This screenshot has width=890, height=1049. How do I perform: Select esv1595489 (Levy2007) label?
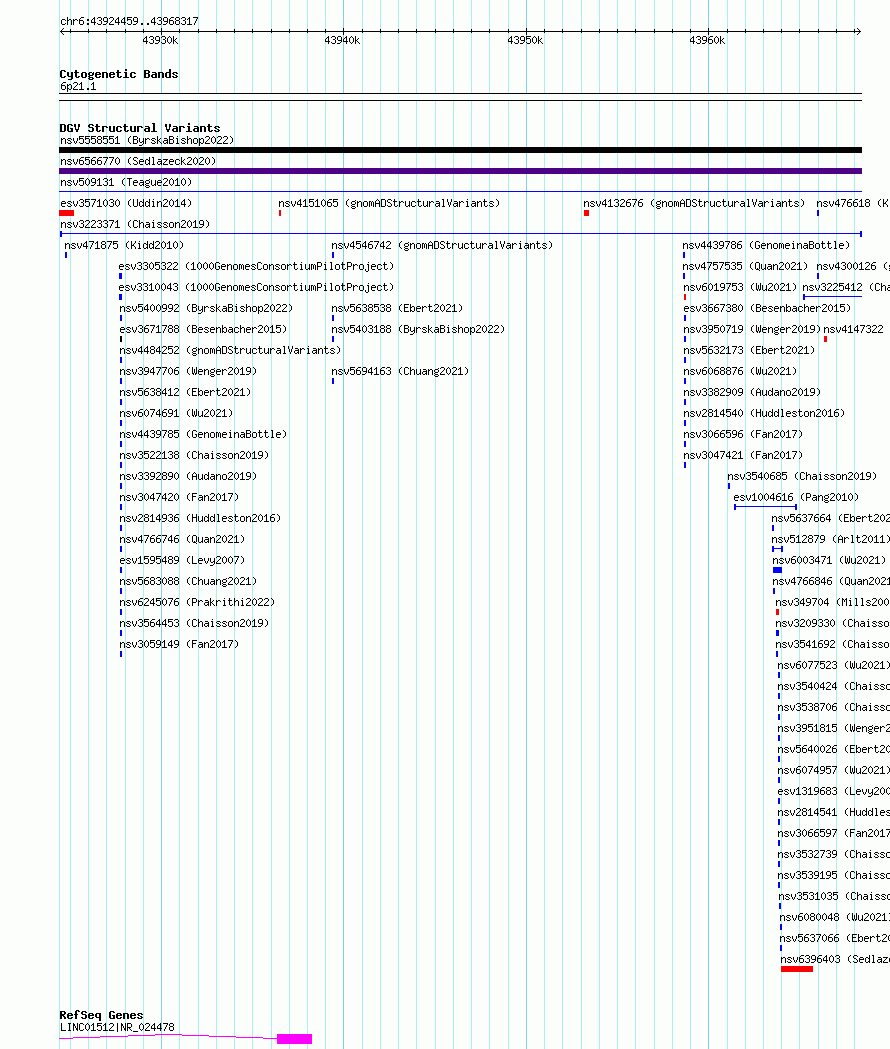tap(182, 561)
